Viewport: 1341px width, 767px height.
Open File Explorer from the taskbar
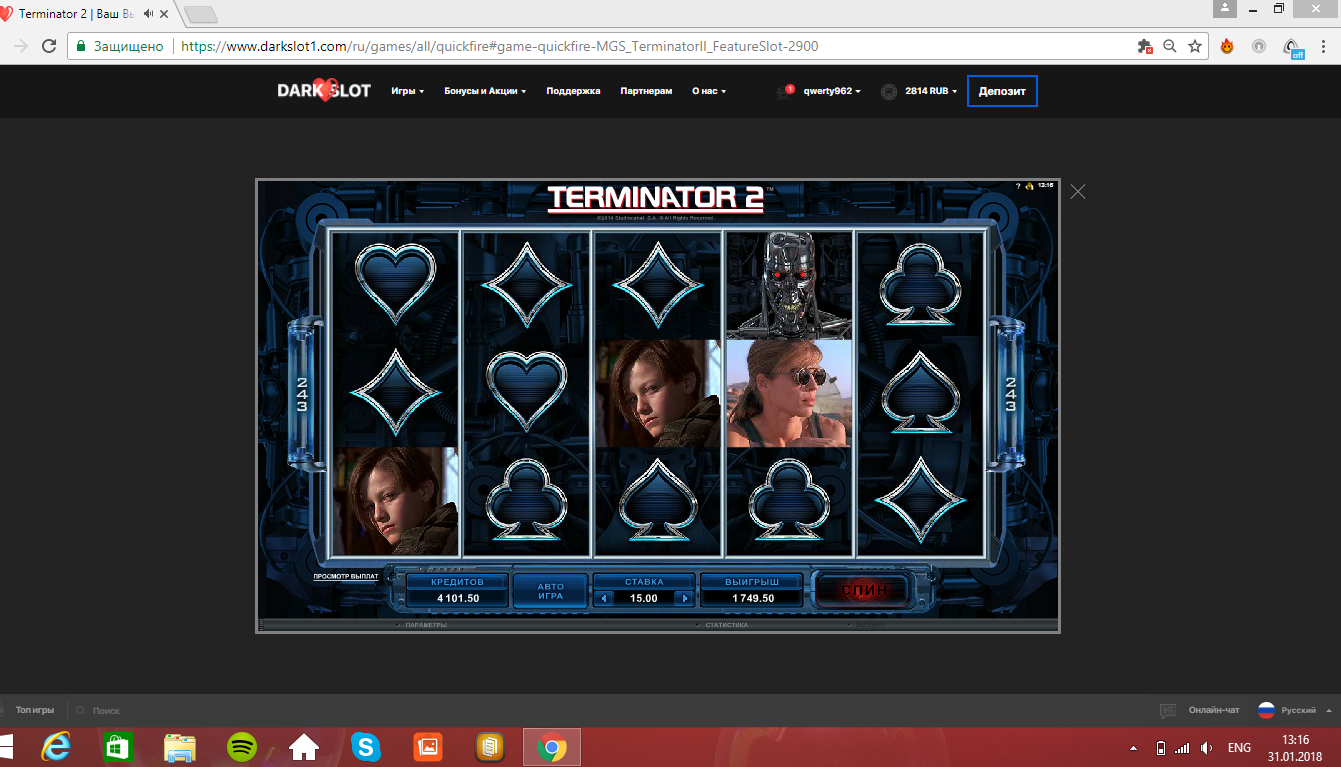pos(180,747)
